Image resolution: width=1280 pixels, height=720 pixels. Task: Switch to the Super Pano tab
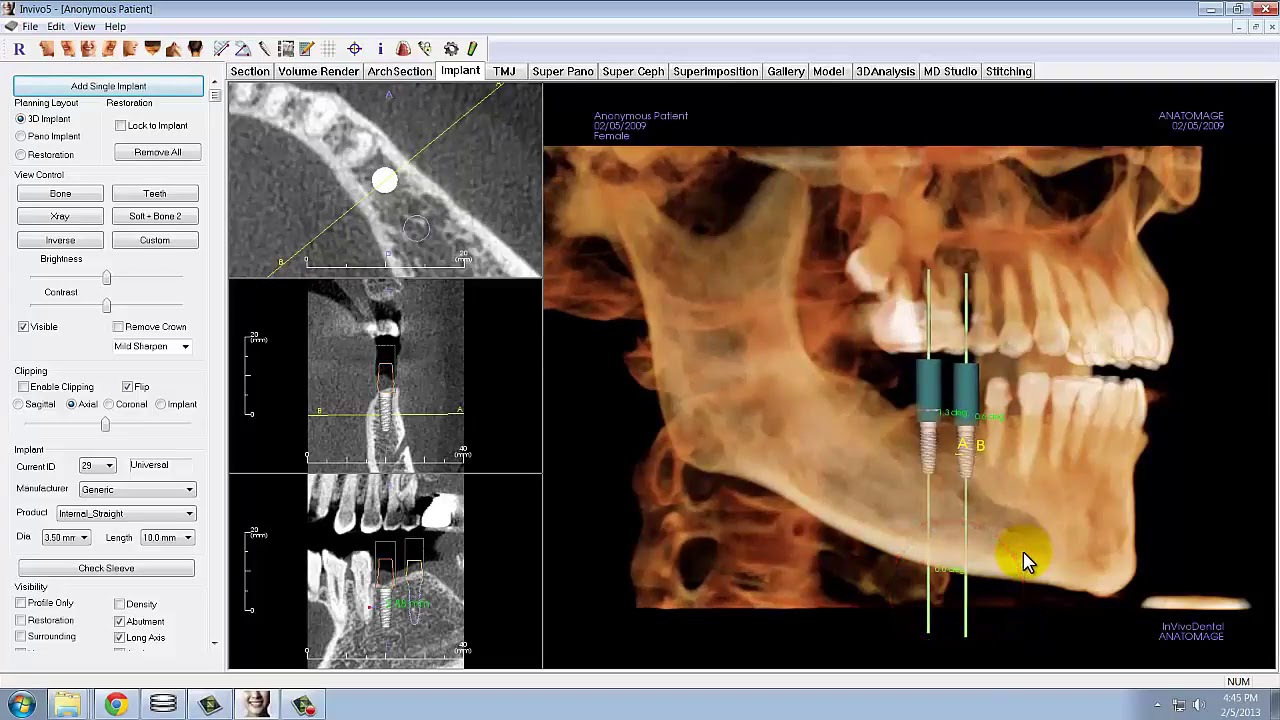pyautogui.click(x=563, y=71)
